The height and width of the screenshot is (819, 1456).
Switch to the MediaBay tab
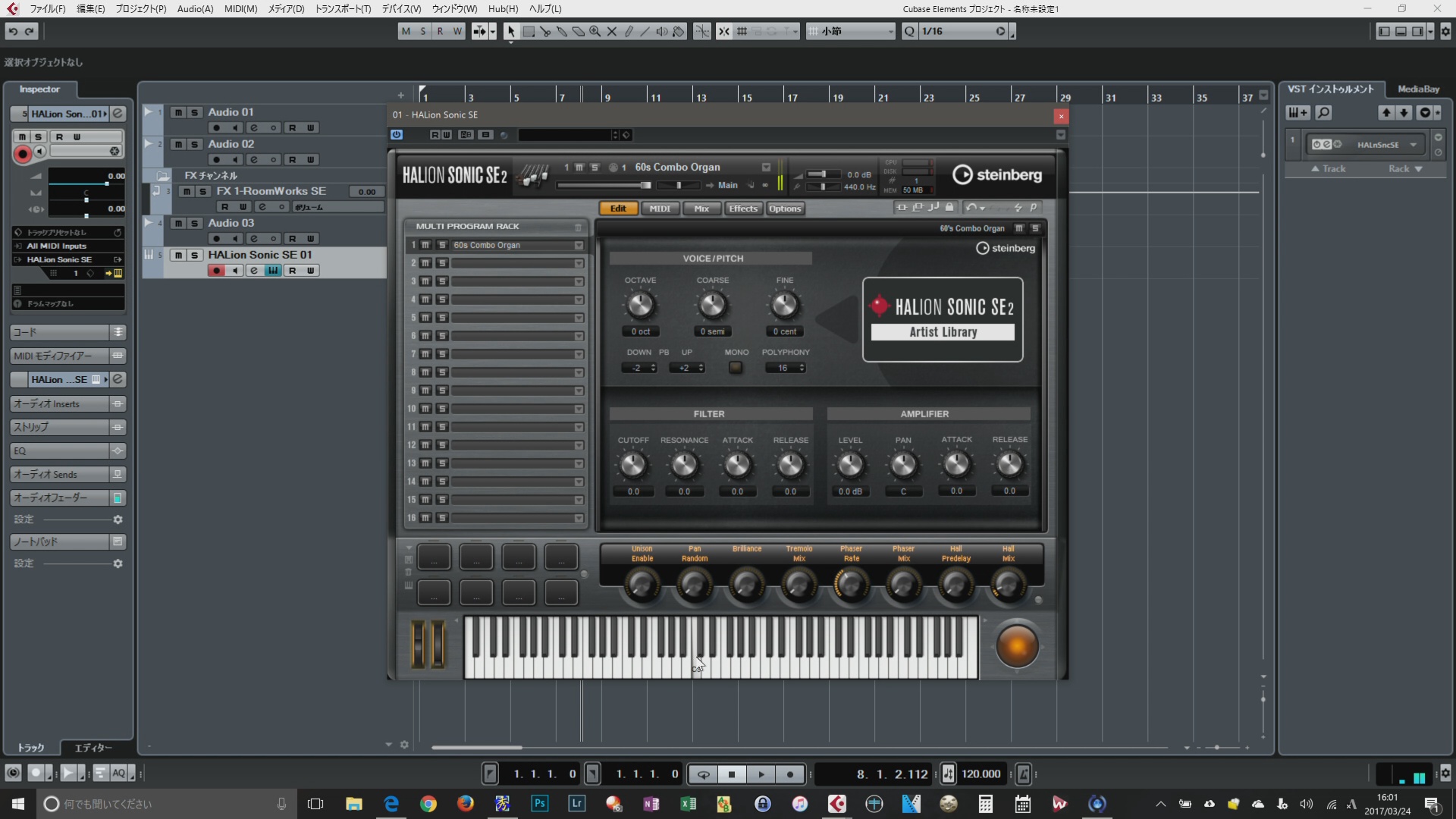pos(1418,89)
